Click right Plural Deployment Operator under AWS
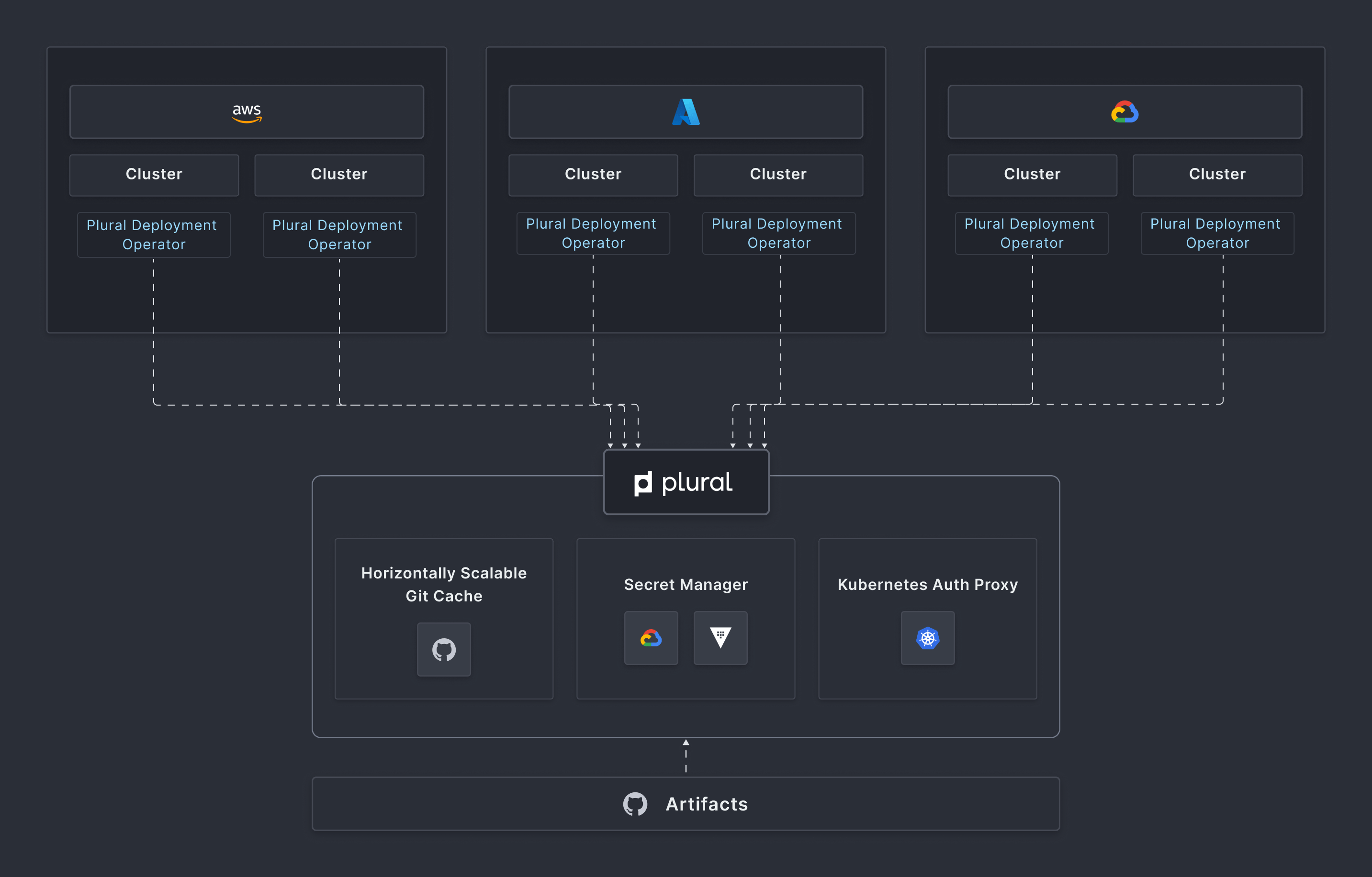The image size is (1372, 877). [339, 234]
